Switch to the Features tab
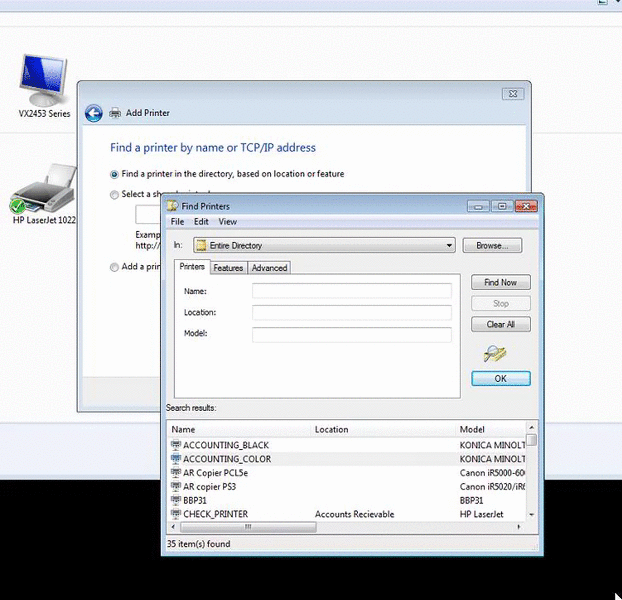The height and width of the screenshot is (600, 622). 228,268
